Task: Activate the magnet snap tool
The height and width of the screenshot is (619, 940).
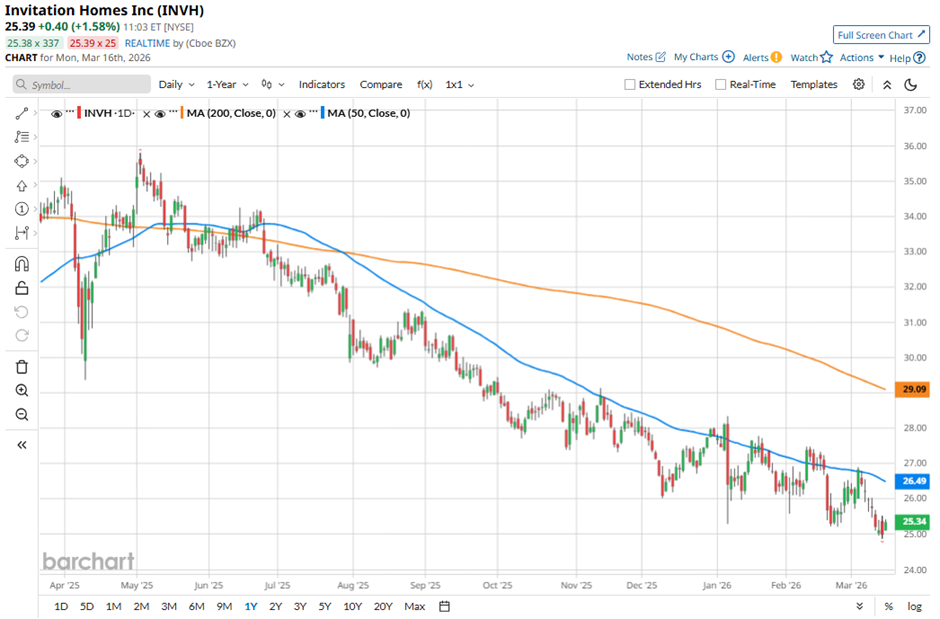Action: click(x=22, y=264)
